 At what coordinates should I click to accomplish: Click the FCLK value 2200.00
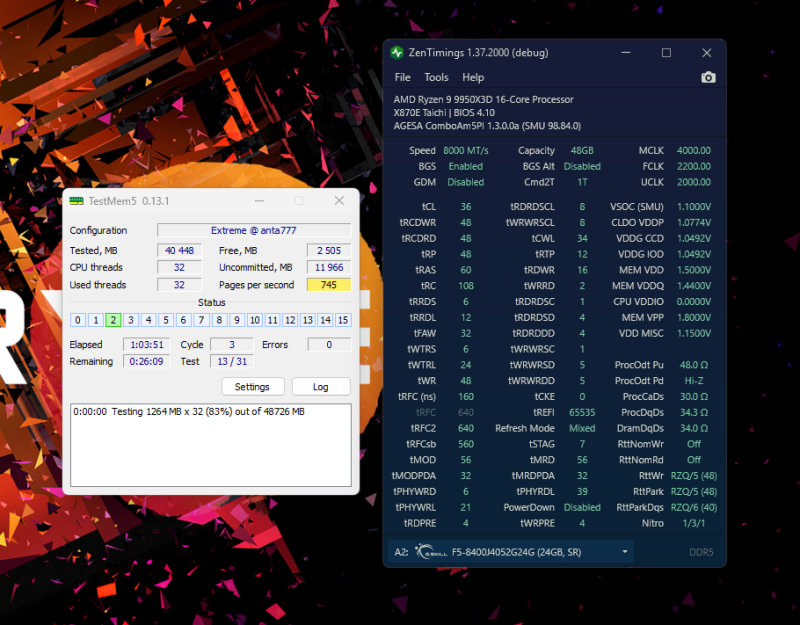(x=693, y=166)
